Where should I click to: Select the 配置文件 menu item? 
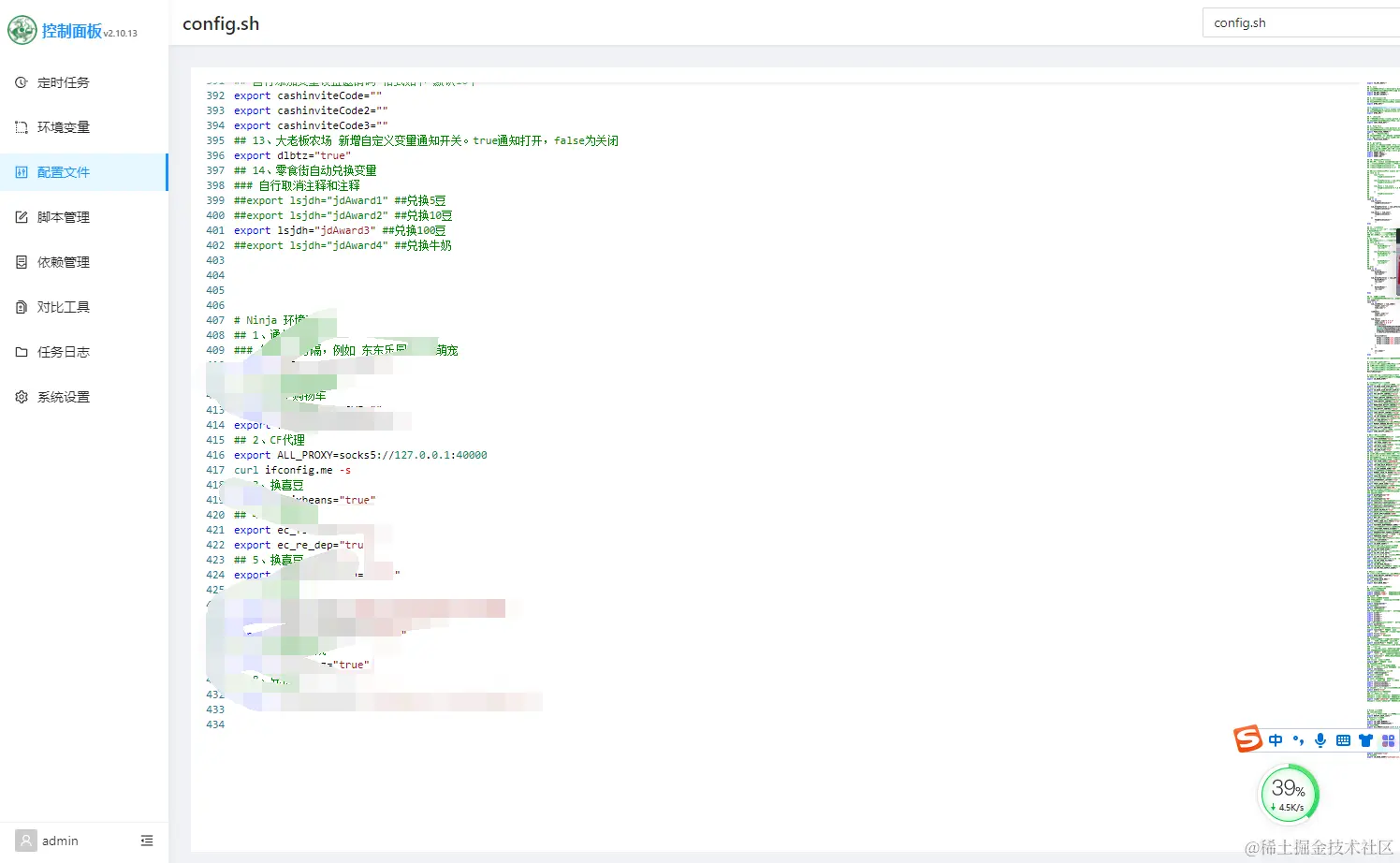(x=84, y=172)
